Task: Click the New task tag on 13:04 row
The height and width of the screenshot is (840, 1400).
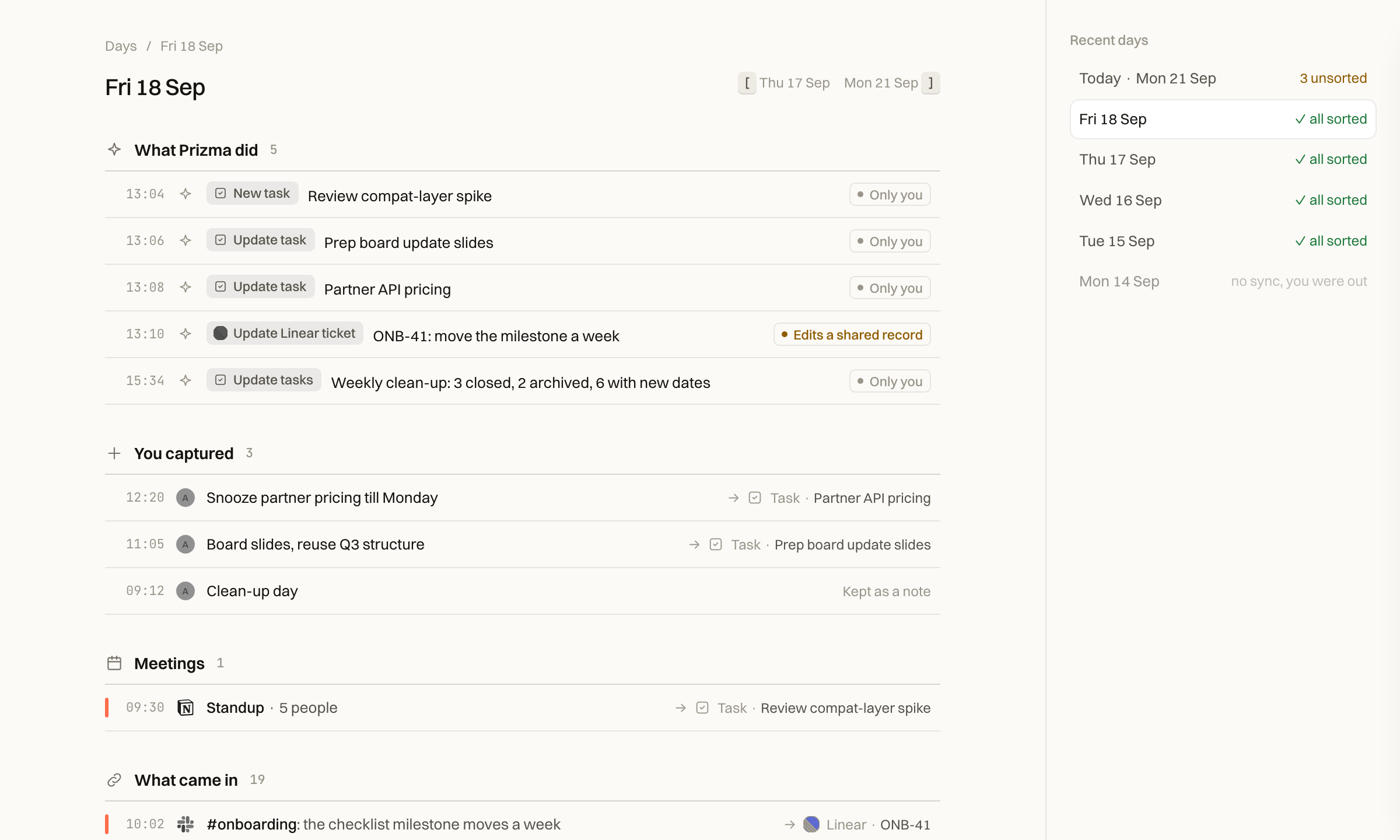Action: click(253, 193)
